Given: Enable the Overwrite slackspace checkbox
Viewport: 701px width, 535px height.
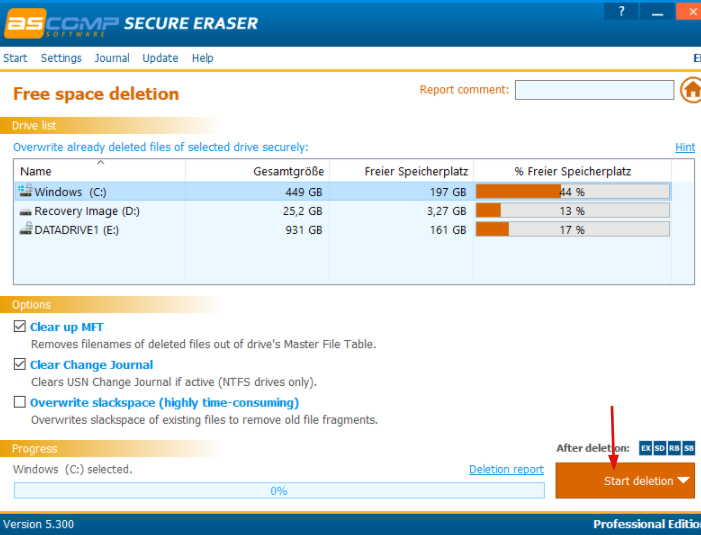Looking at the screenshot, I should click(x=20, y=402).
